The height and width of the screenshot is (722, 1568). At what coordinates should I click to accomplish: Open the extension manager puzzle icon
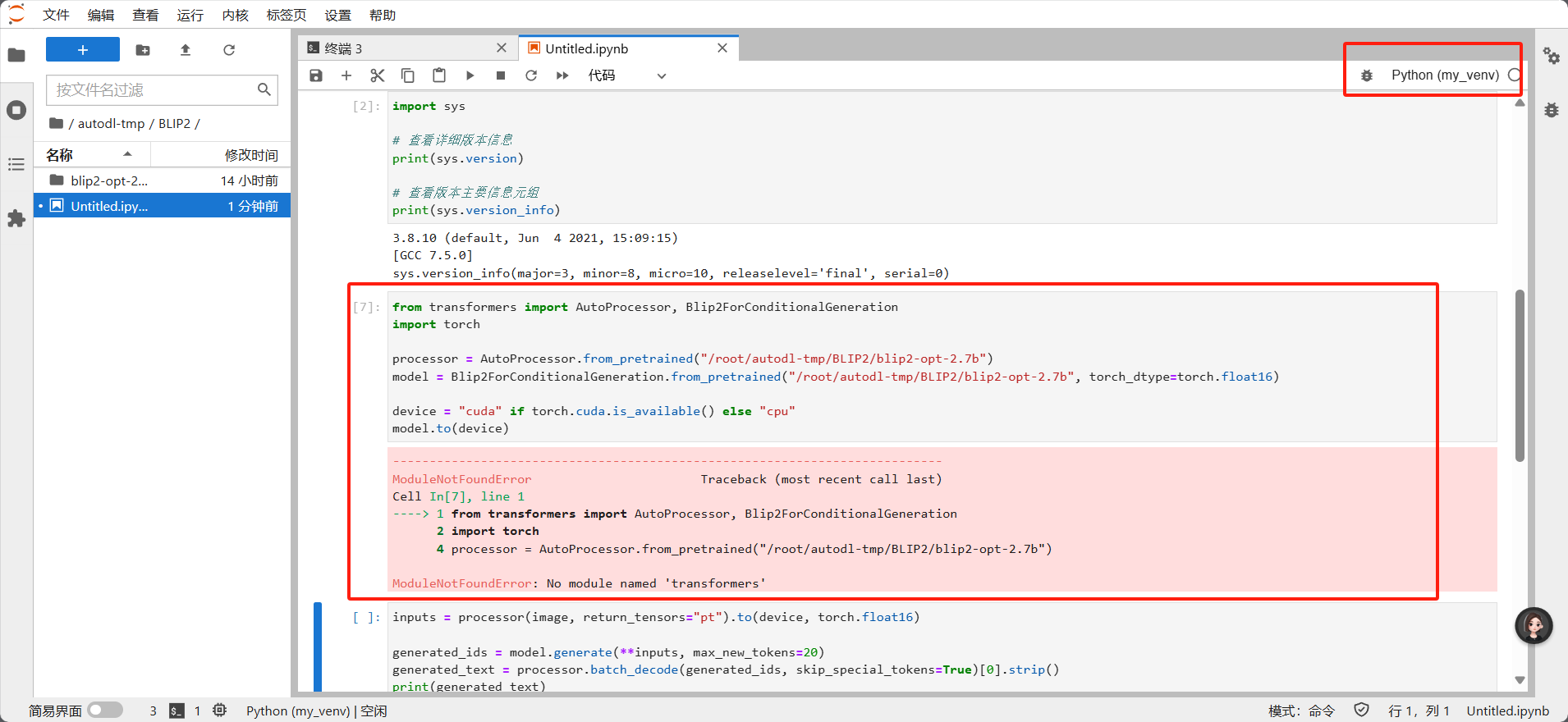point(16,218)
